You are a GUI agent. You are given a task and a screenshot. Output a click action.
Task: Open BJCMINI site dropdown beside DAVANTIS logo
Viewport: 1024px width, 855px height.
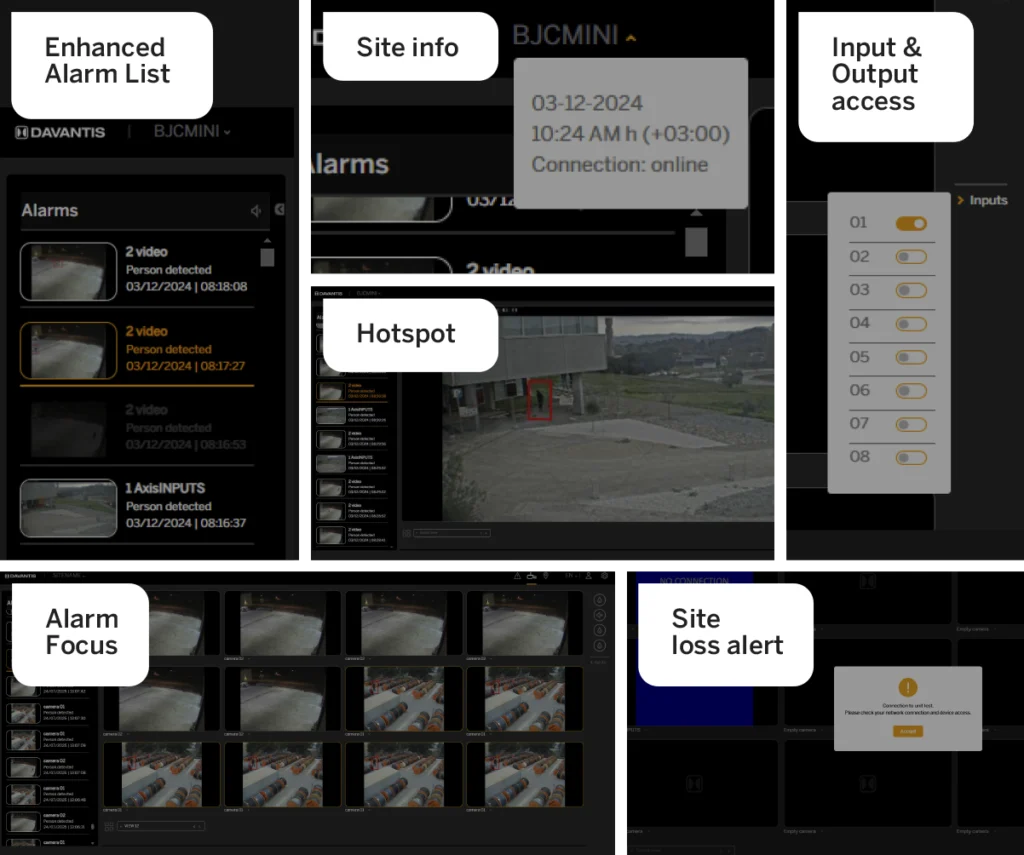[192, 132]
